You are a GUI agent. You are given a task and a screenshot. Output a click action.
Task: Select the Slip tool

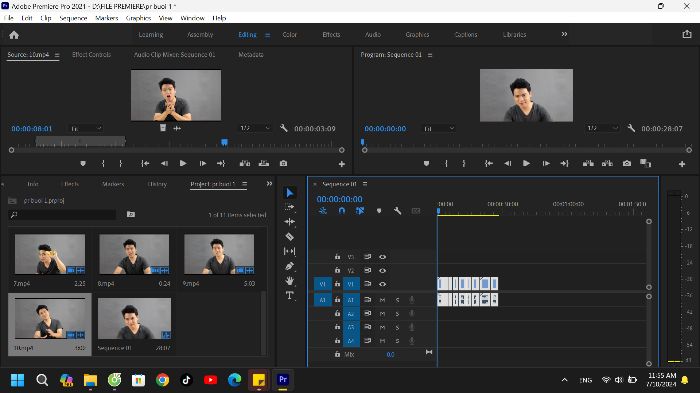click(x=290, y=251)
